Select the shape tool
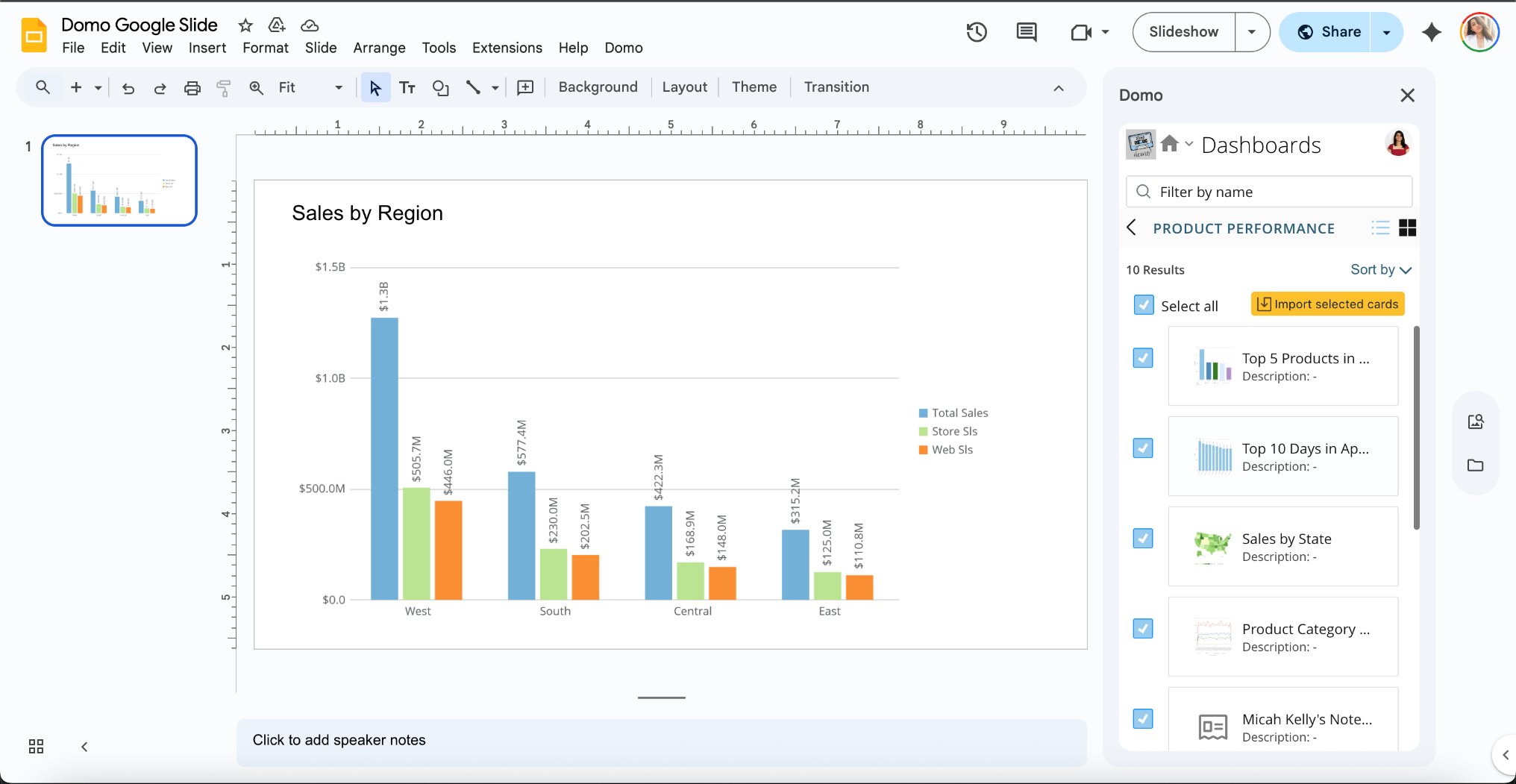1516x784 pixels. tap(441, 88)
